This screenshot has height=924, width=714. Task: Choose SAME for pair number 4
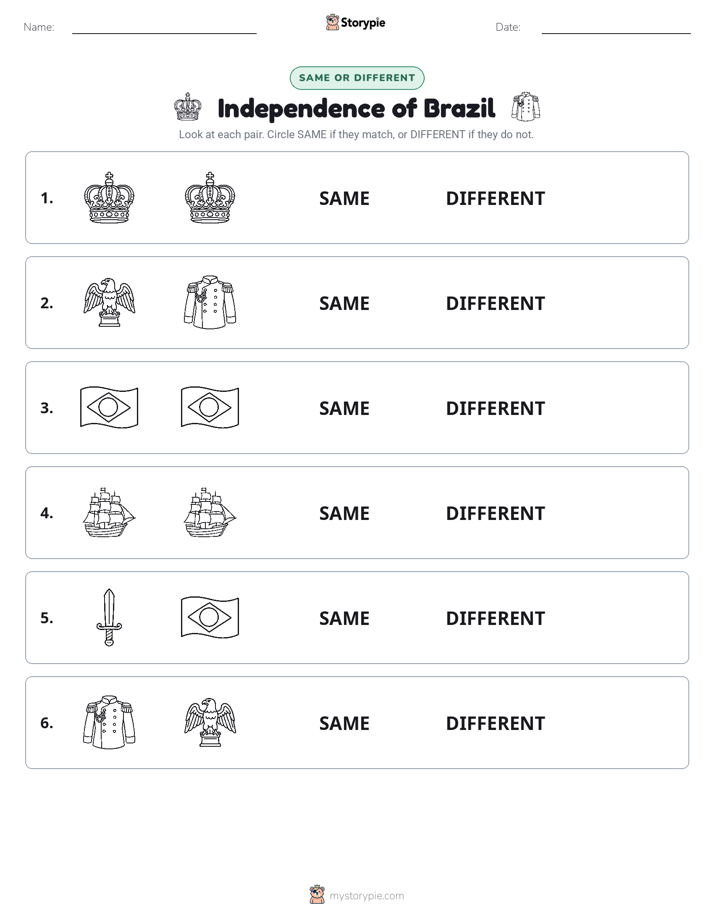pos(344,513)
